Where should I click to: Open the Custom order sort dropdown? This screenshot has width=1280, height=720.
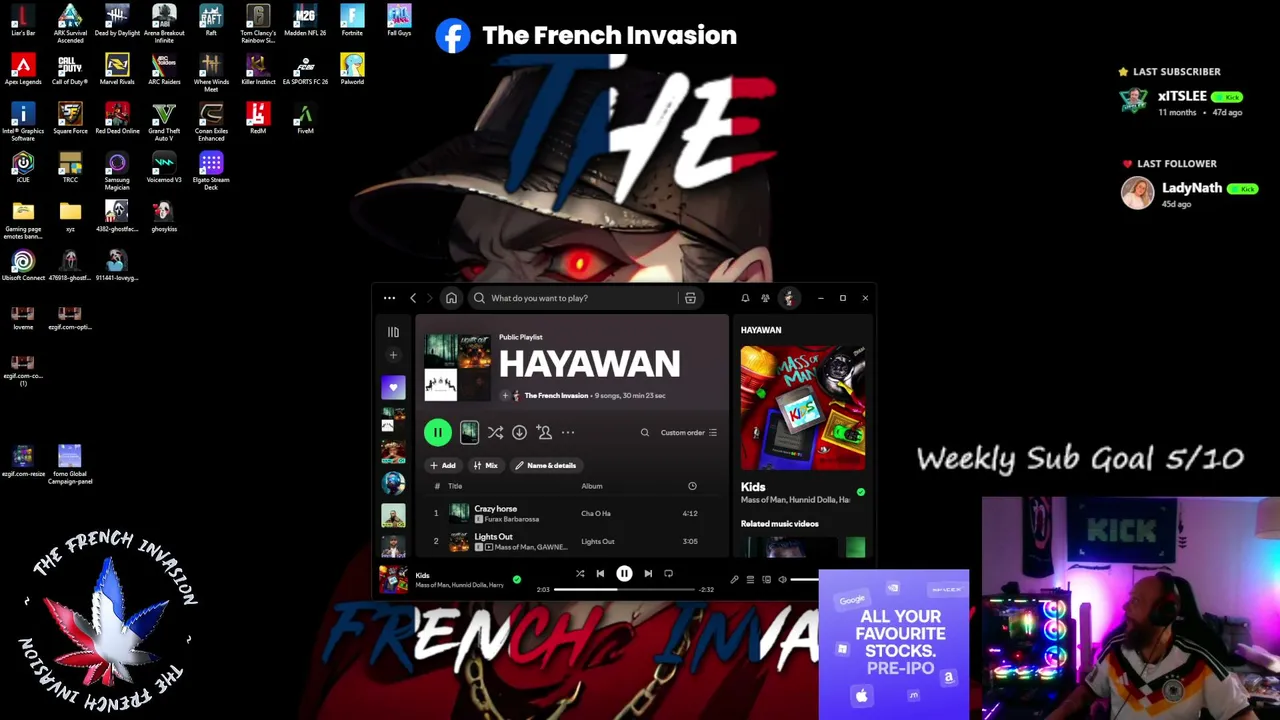[x=689, y=433]
